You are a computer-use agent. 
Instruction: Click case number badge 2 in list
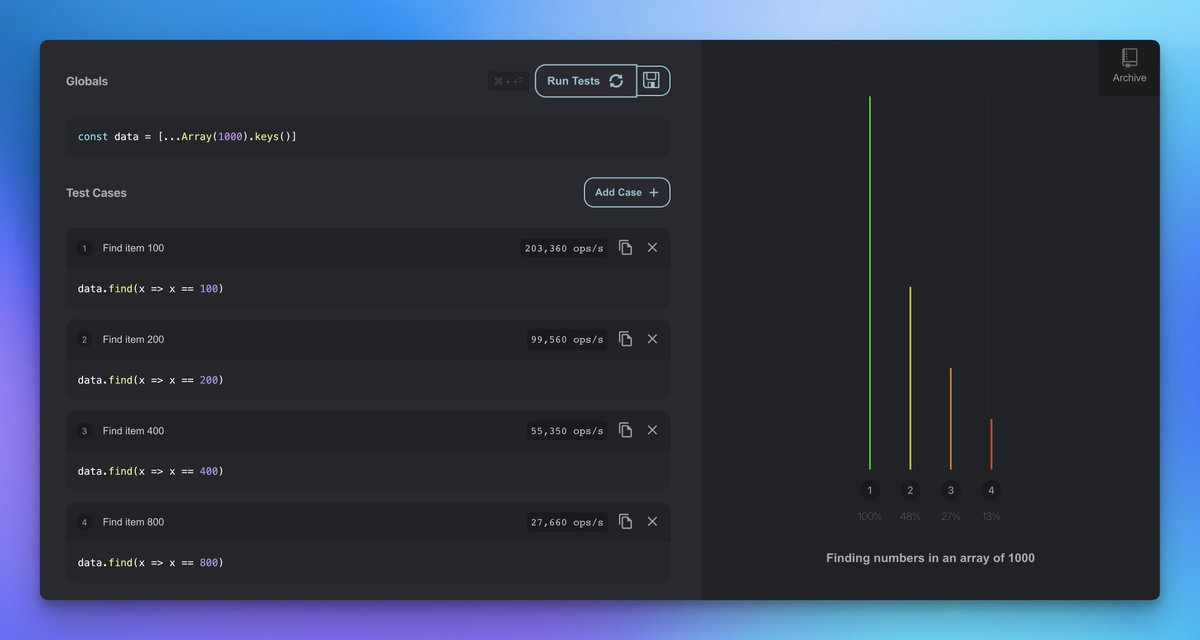(84, 340)
